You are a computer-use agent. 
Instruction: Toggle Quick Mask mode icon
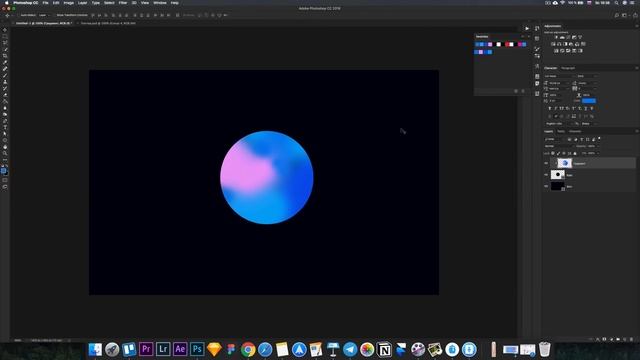[x=5, y=180]
